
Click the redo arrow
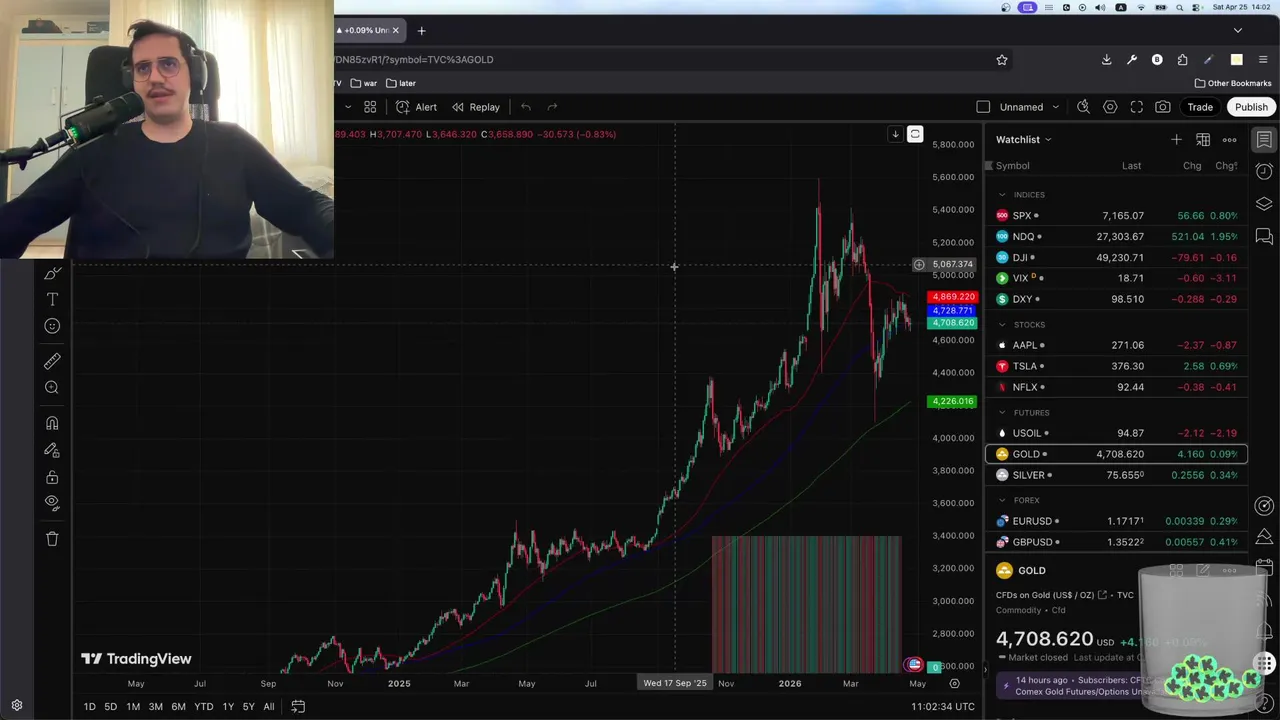tap(552, 107)
